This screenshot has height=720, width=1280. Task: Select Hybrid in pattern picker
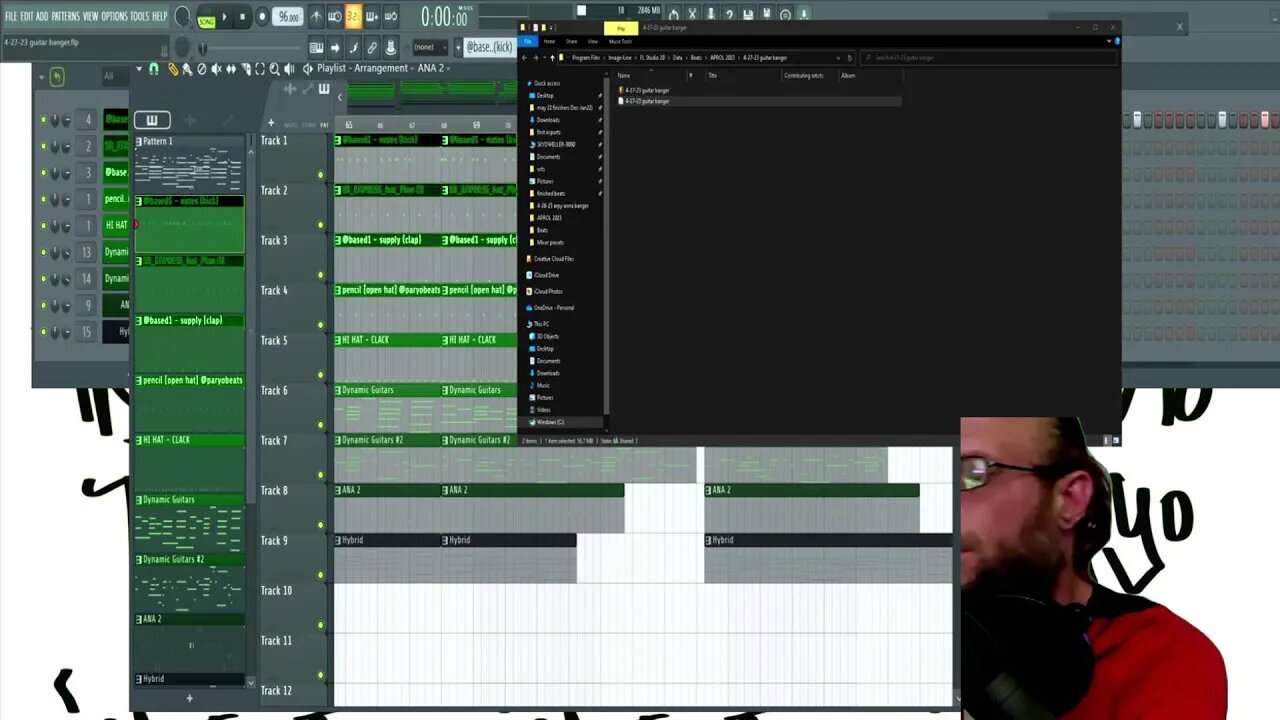point(189,679)
